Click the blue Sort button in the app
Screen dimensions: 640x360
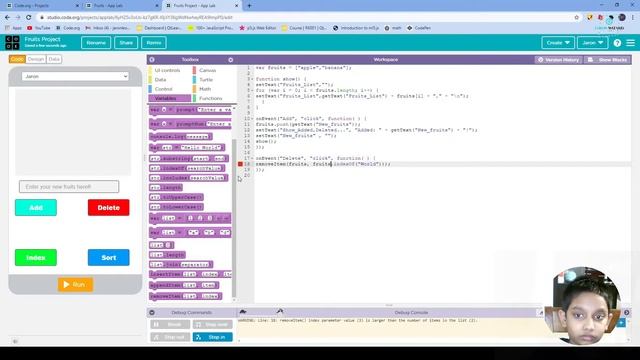tap(109, 258)
